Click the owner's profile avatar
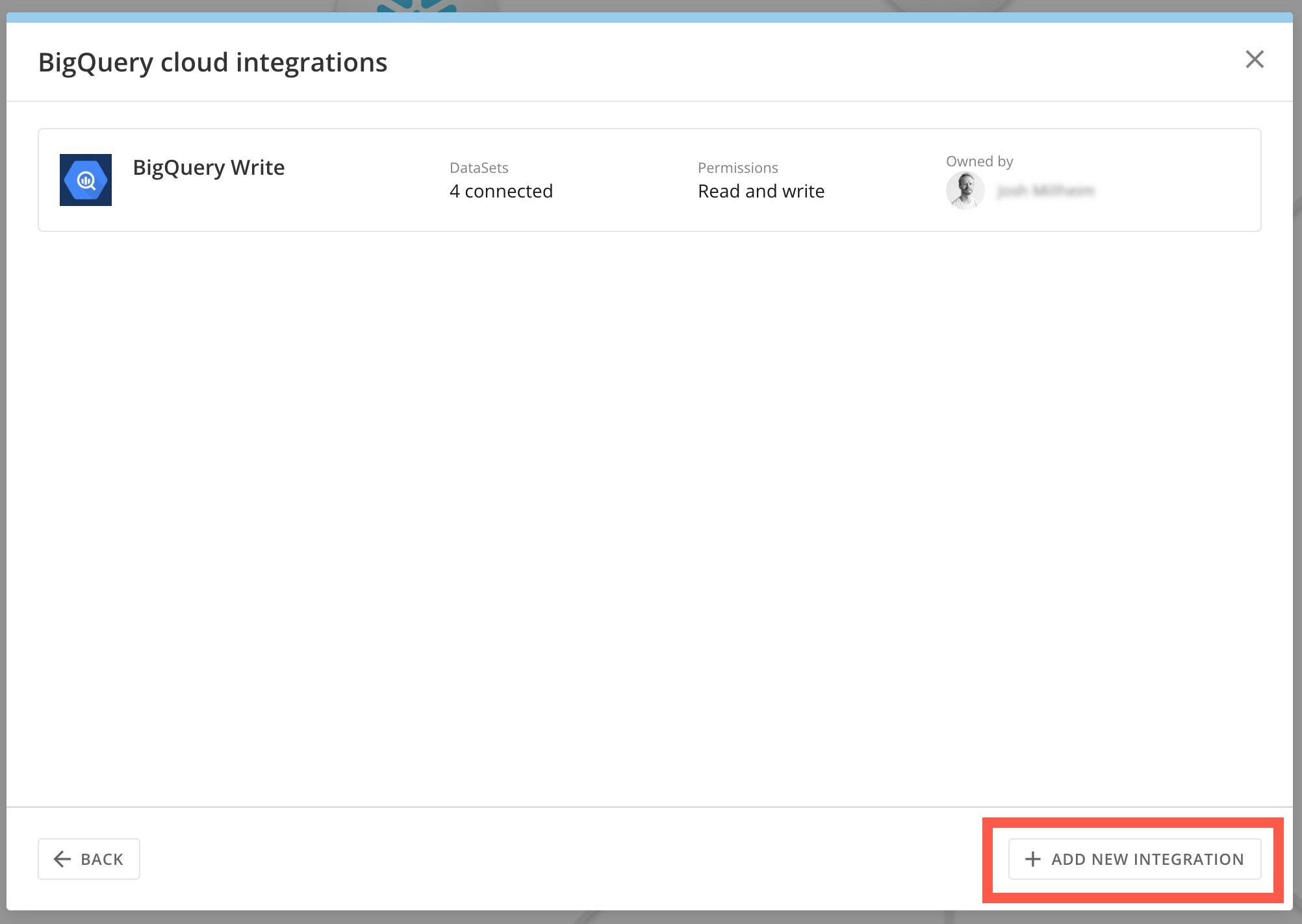1302x924 pixels. (965, 190)
